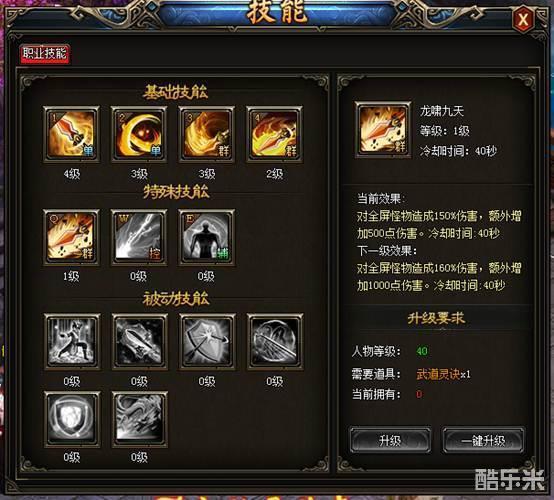The image size is (554, 500).
Task: Select the martial stance passive skill icon
Action: (72, 341)
